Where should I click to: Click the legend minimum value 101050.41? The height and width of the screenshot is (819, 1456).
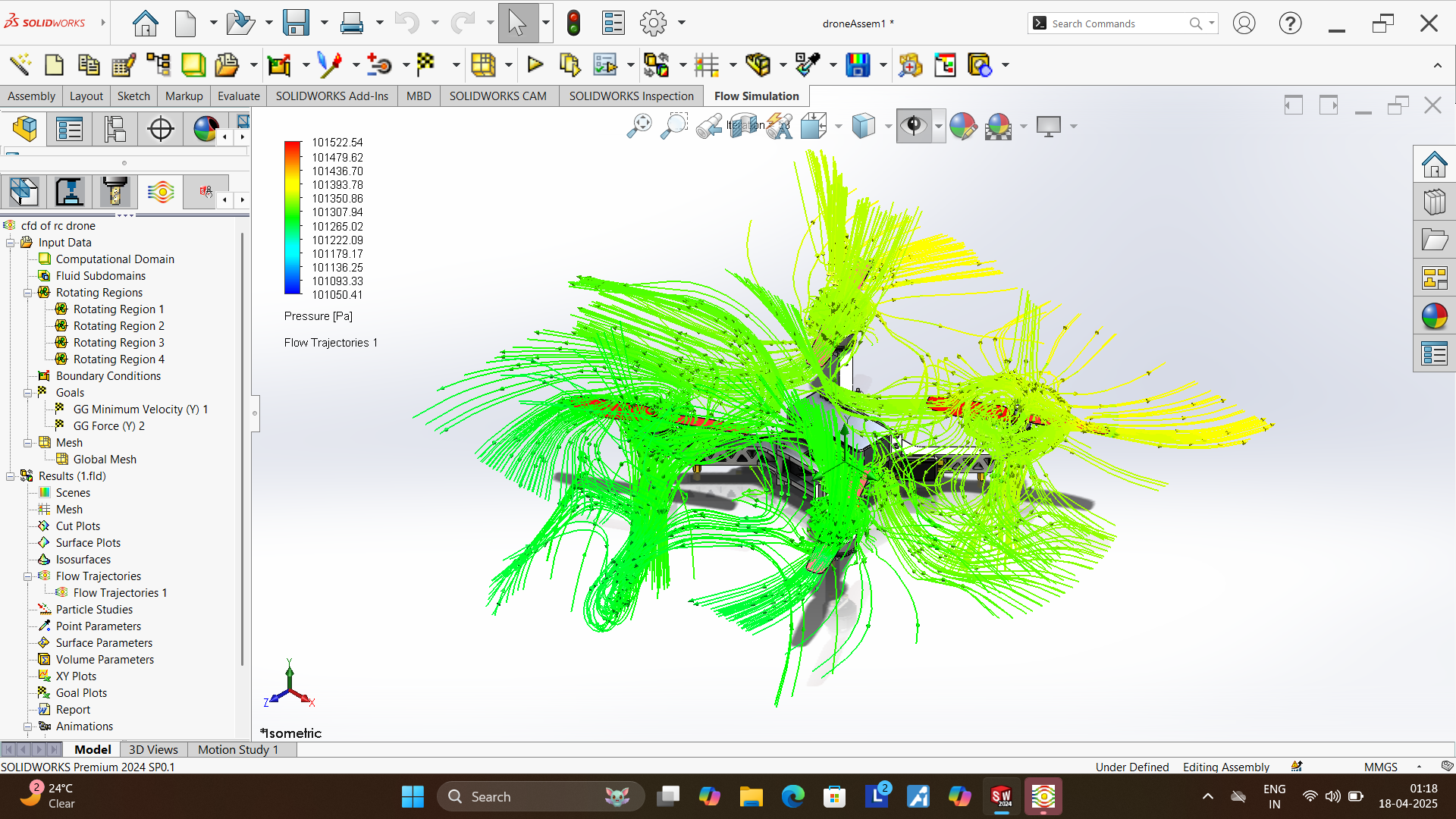tap(337, 295)
